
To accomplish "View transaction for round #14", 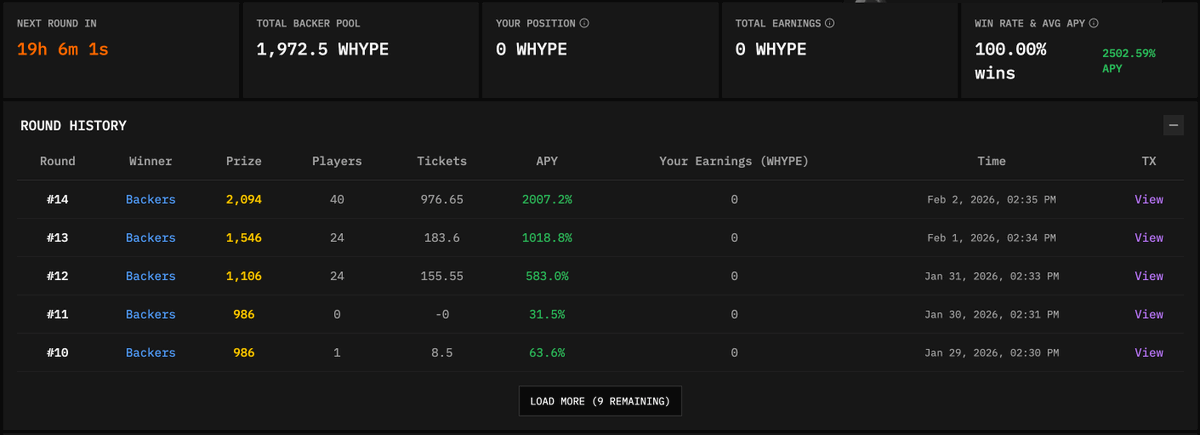I will (1149, 199).
